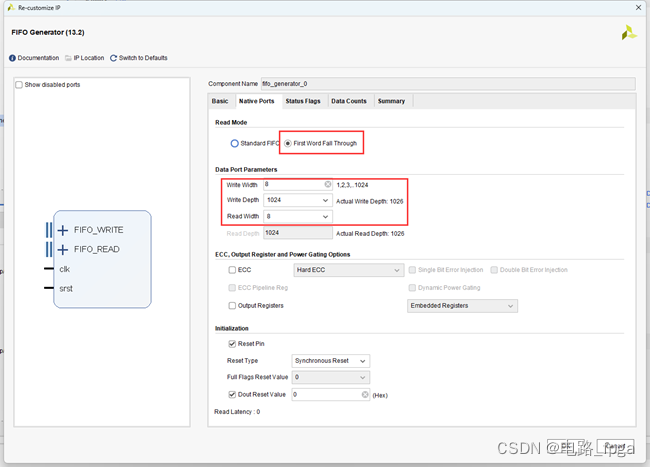Click ECC Pipeline Reg checkbox
This screenshot has height=467, width=650.
(x=232, y=288)
